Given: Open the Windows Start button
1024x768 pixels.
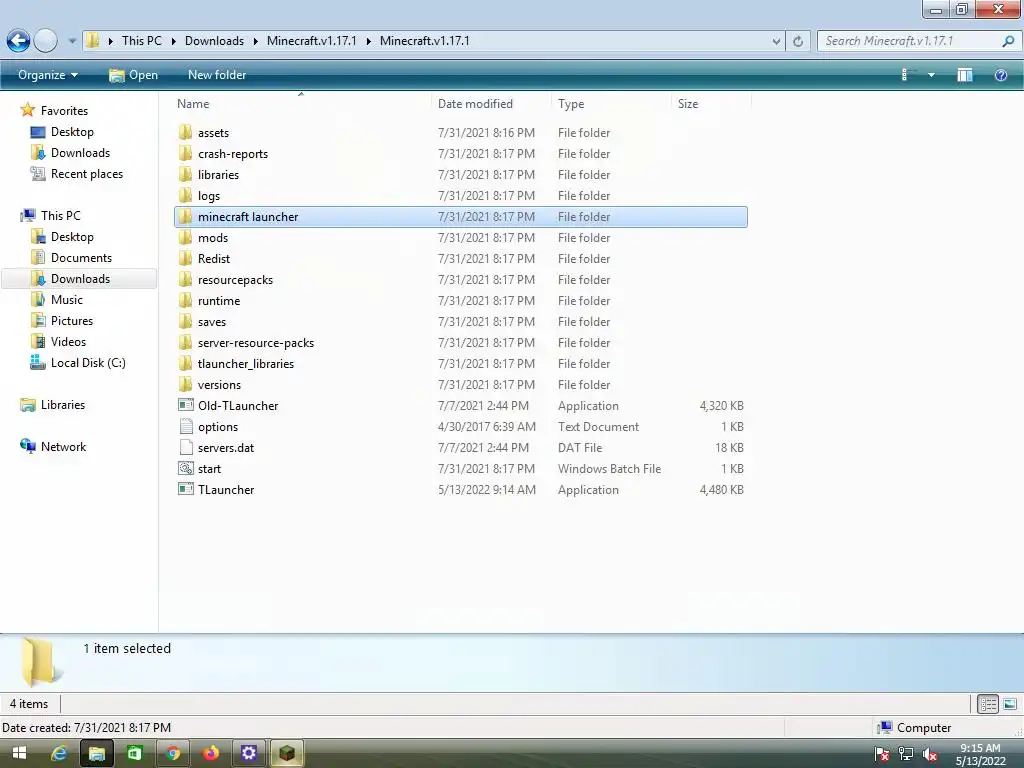Looking at the screenshot, I should (19, 753).
